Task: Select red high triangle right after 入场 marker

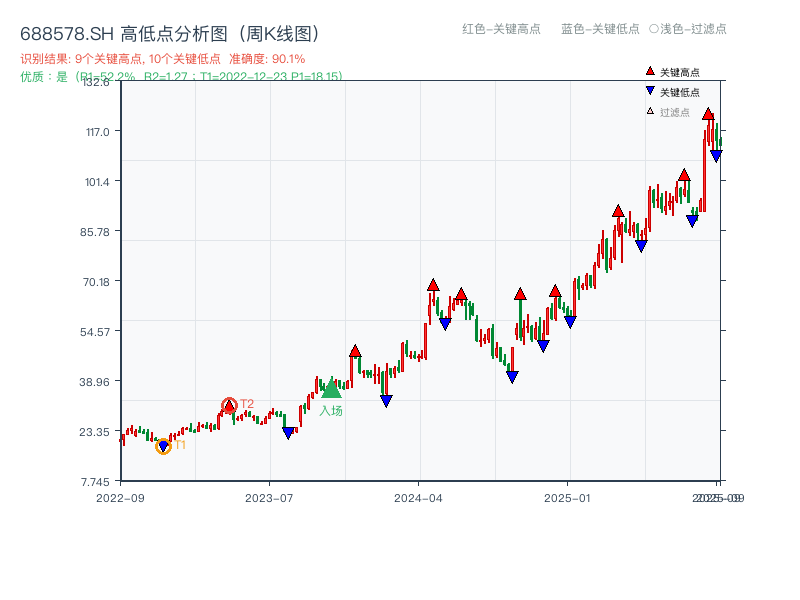Action: [355, 351]
